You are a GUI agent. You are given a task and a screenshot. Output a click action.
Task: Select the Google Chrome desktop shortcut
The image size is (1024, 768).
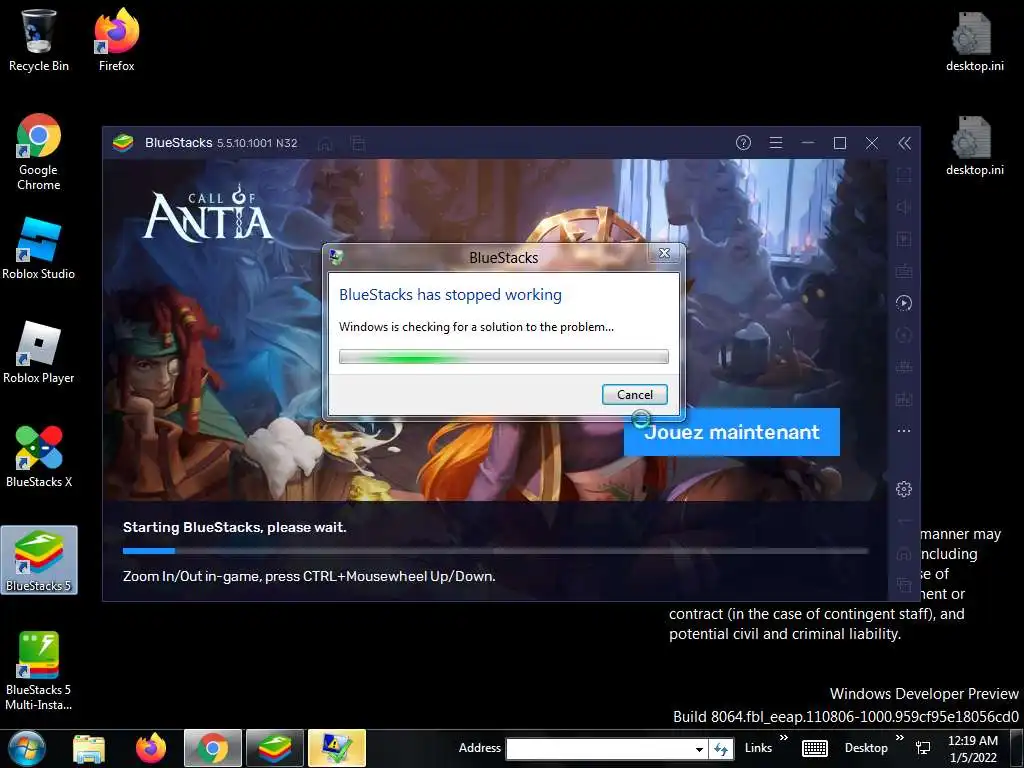[x=39, y=152]
